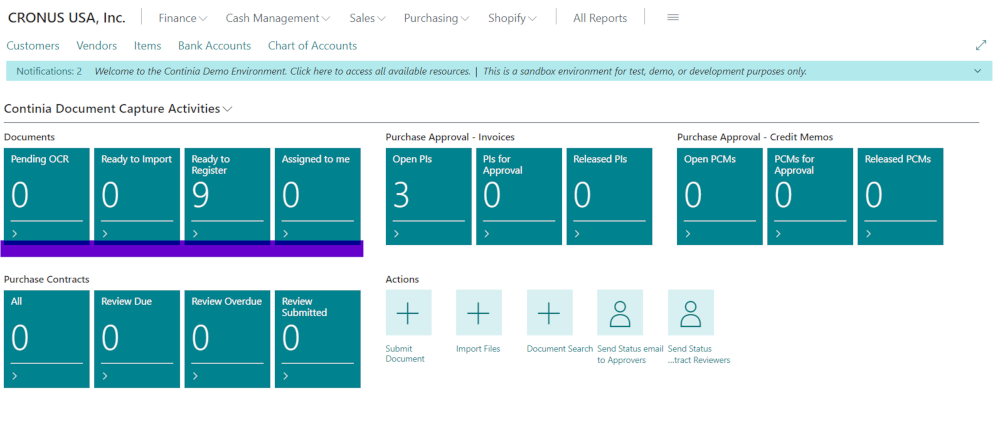The width and height of the screenshot is (1000, 425).
Task: Click the expand page icon at top right
Action: (980, 46)
